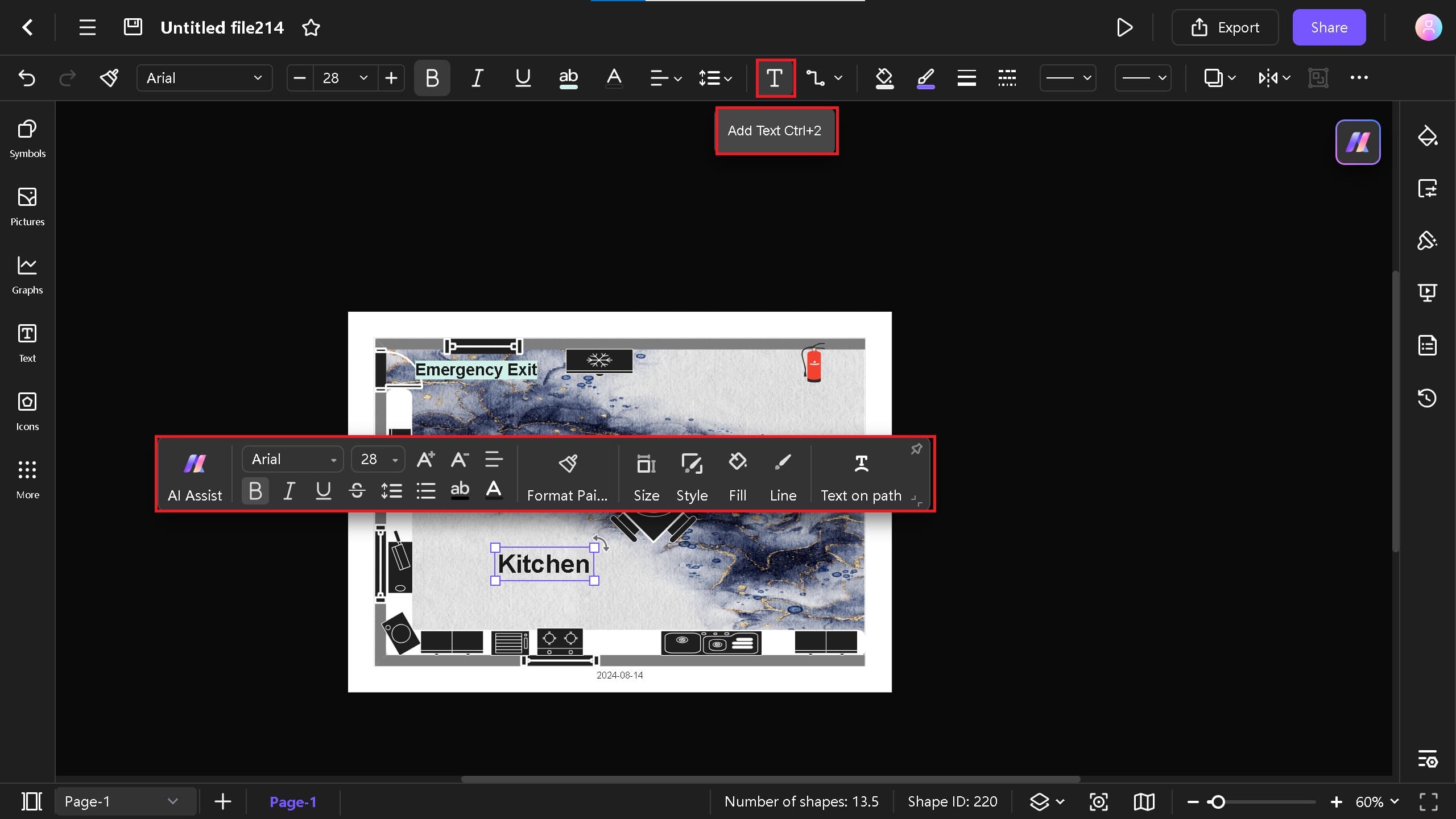Toggle Italic in the floating toolbar
Image resolution: width=1456 pixels, height=819 pixels.
289,491
